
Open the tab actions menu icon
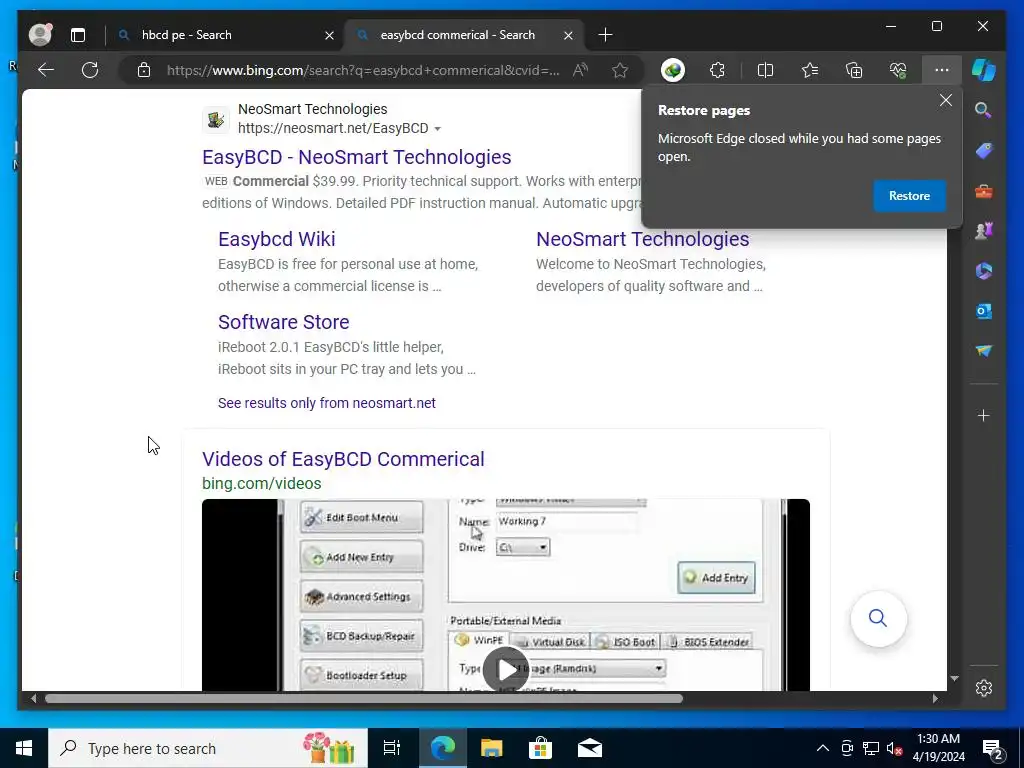click(x=78, y=35)
